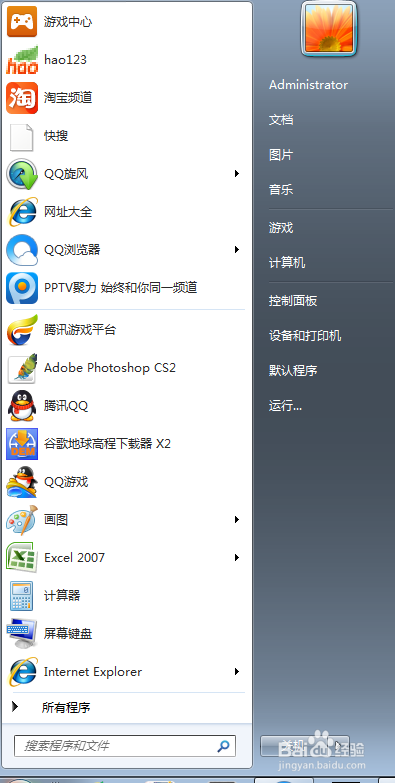Open 谷歌地球高程下载器 X2 DEM icon
The width and height of the screenshot is (395, 783).
[x=22, y=443]
